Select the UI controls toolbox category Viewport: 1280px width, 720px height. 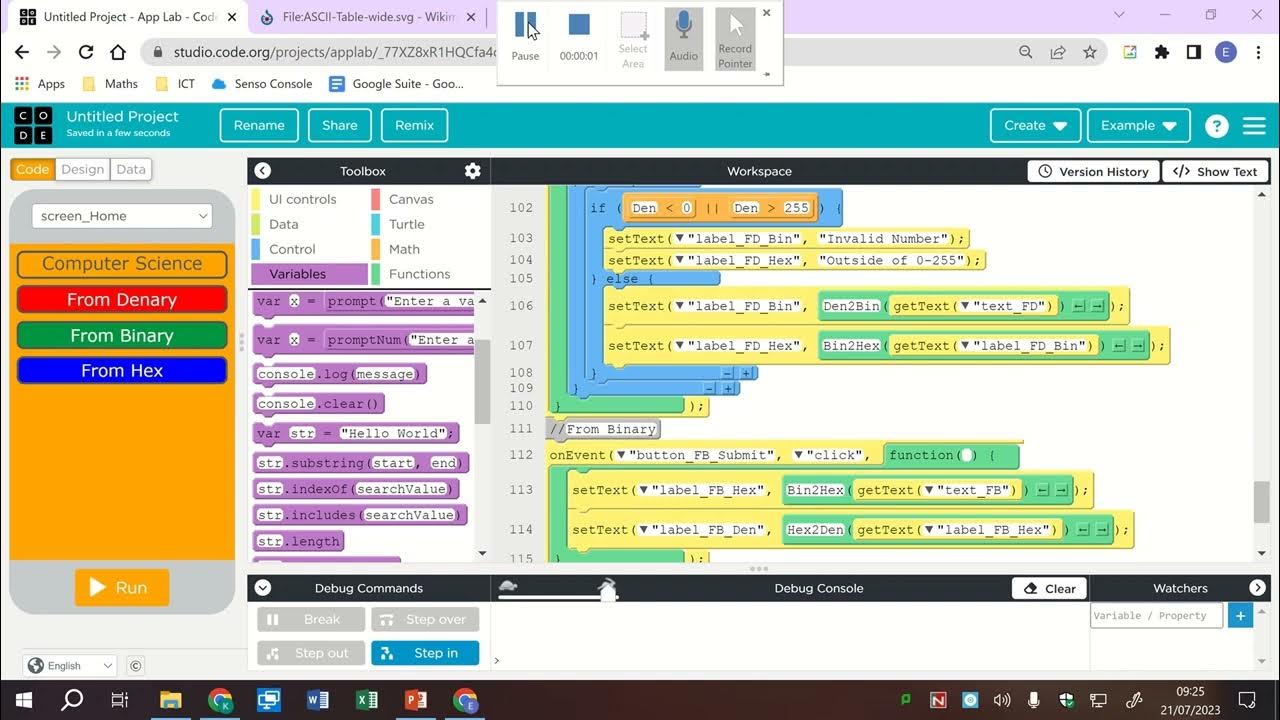(x=302, y=199)
